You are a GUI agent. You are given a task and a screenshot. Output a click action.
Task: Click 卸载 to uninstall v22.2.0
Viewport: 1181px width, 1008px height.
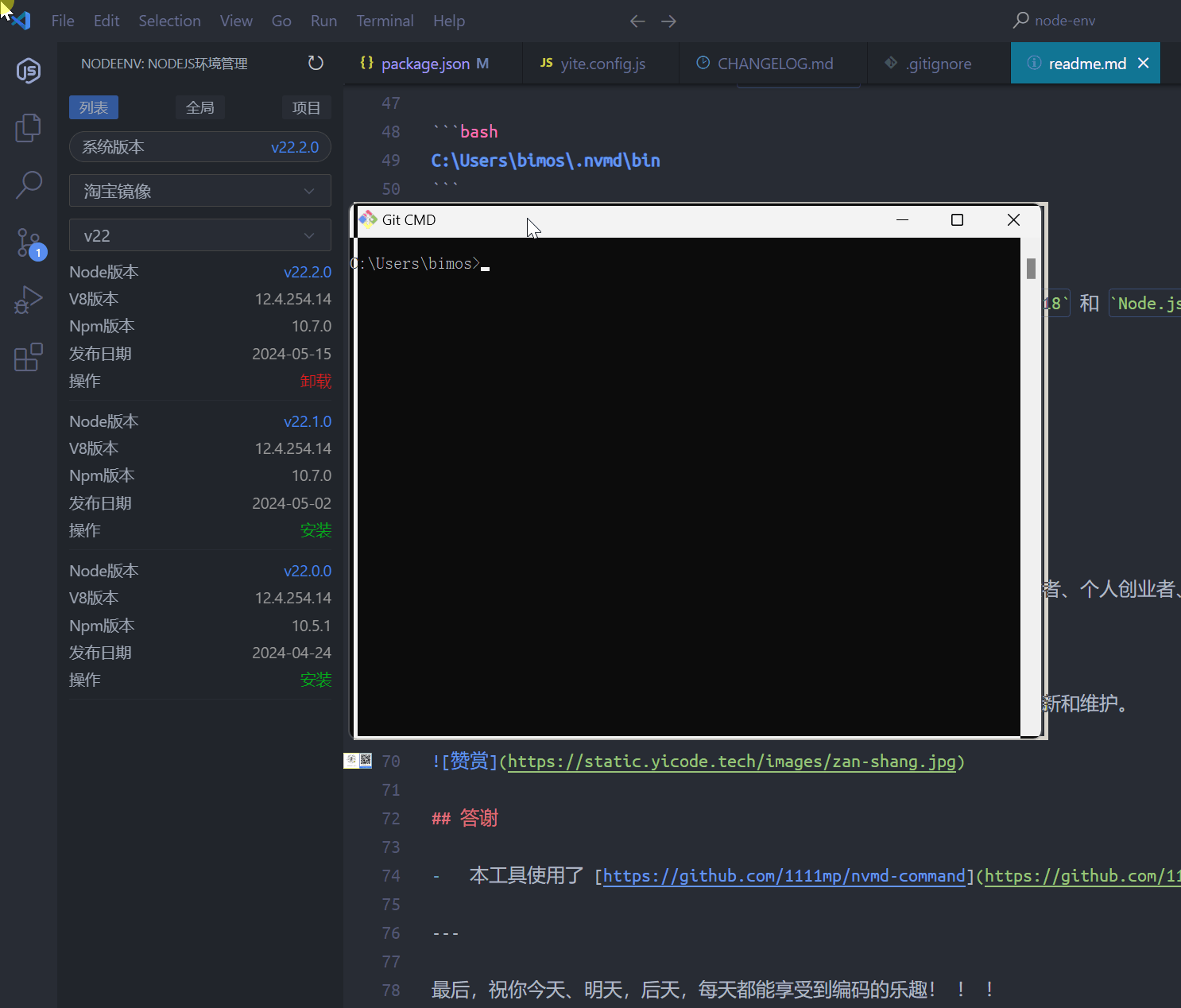point(316,381)
